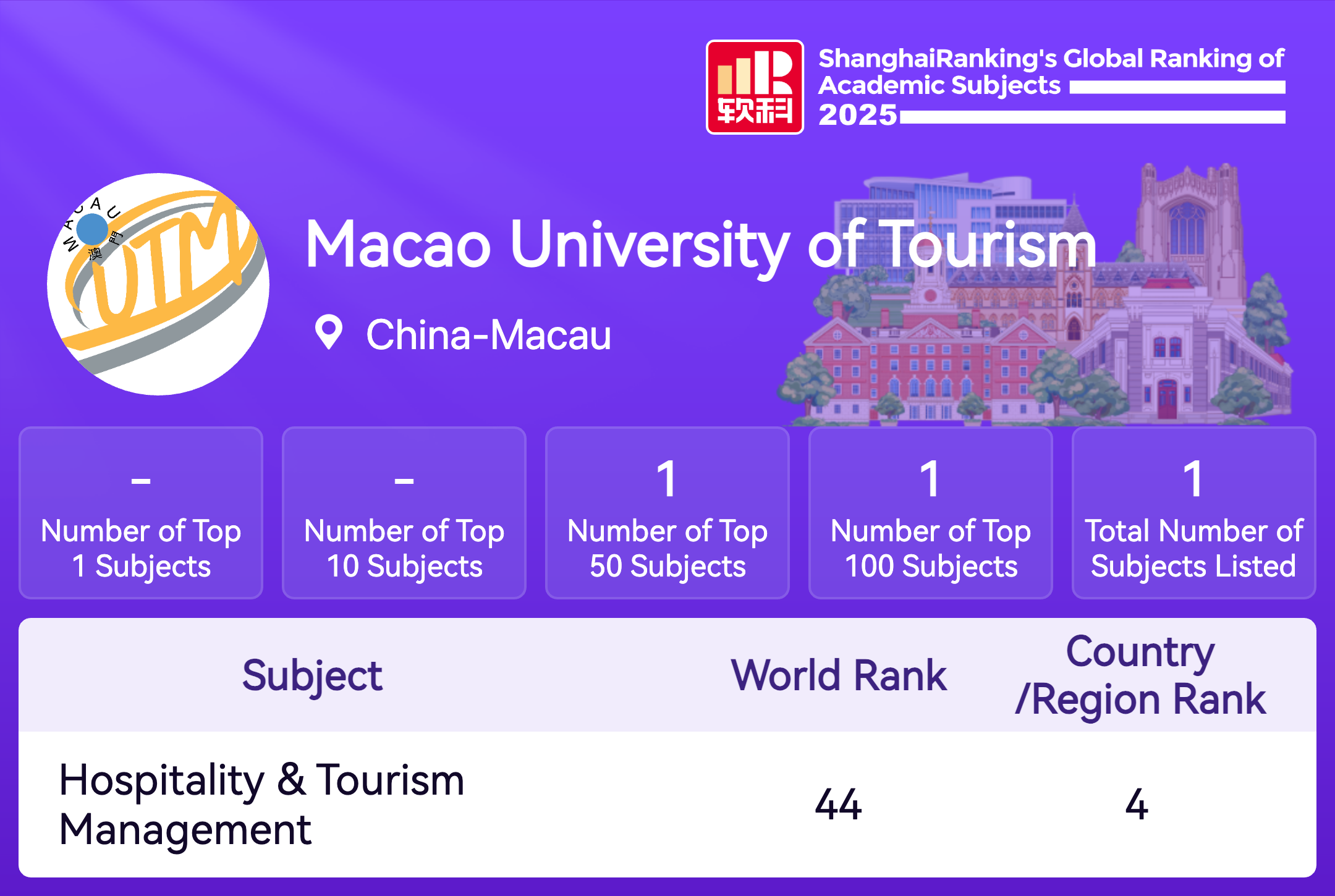The height and width of the screenshot is (896, 1335).
Task: Click the ShanghaiRanking red logo icon
Action: click(755, 87)
